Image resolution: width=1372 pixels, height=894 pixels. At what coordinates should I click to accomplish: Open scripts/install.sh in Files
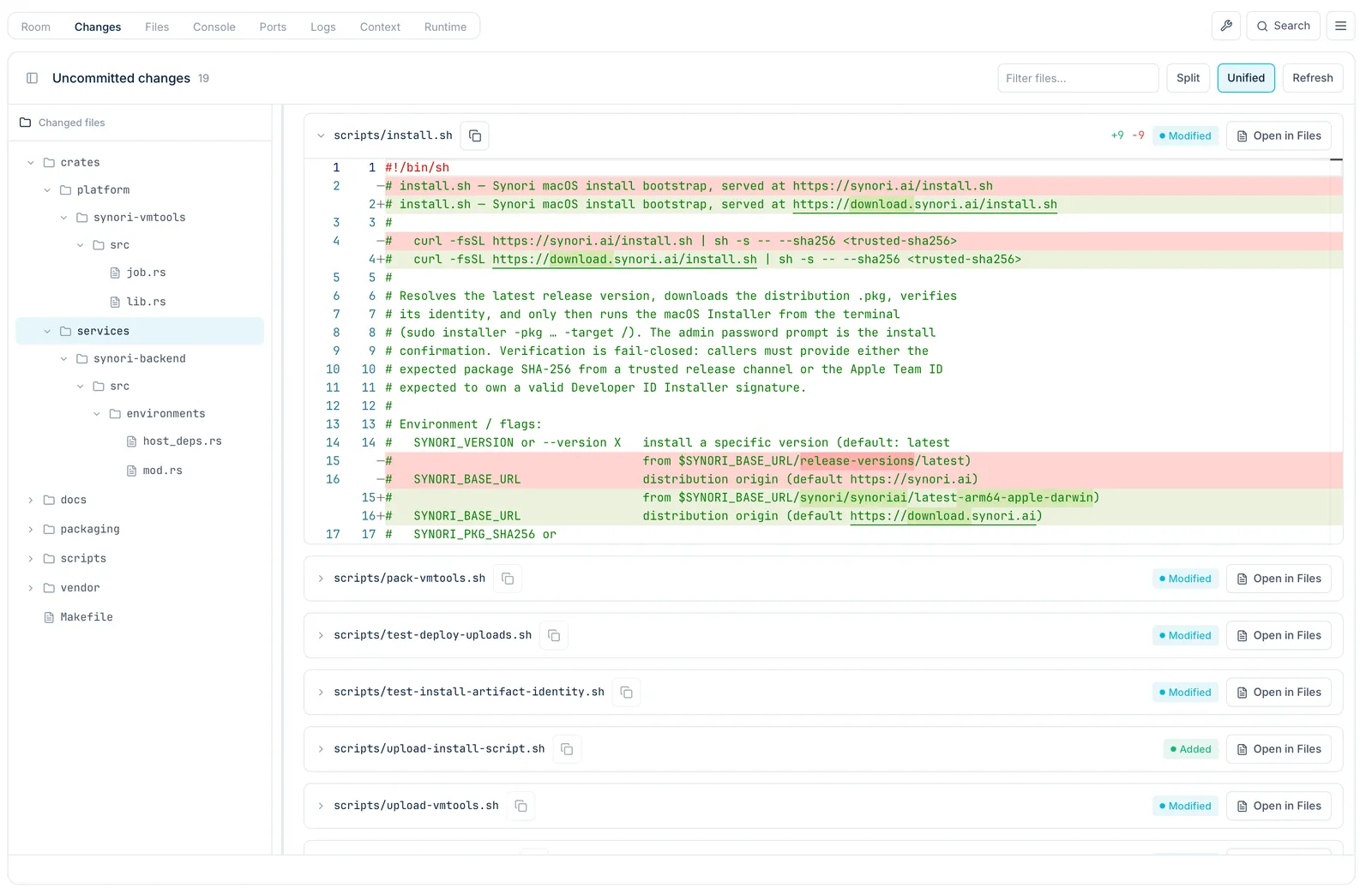click(x=1279, y=135)
